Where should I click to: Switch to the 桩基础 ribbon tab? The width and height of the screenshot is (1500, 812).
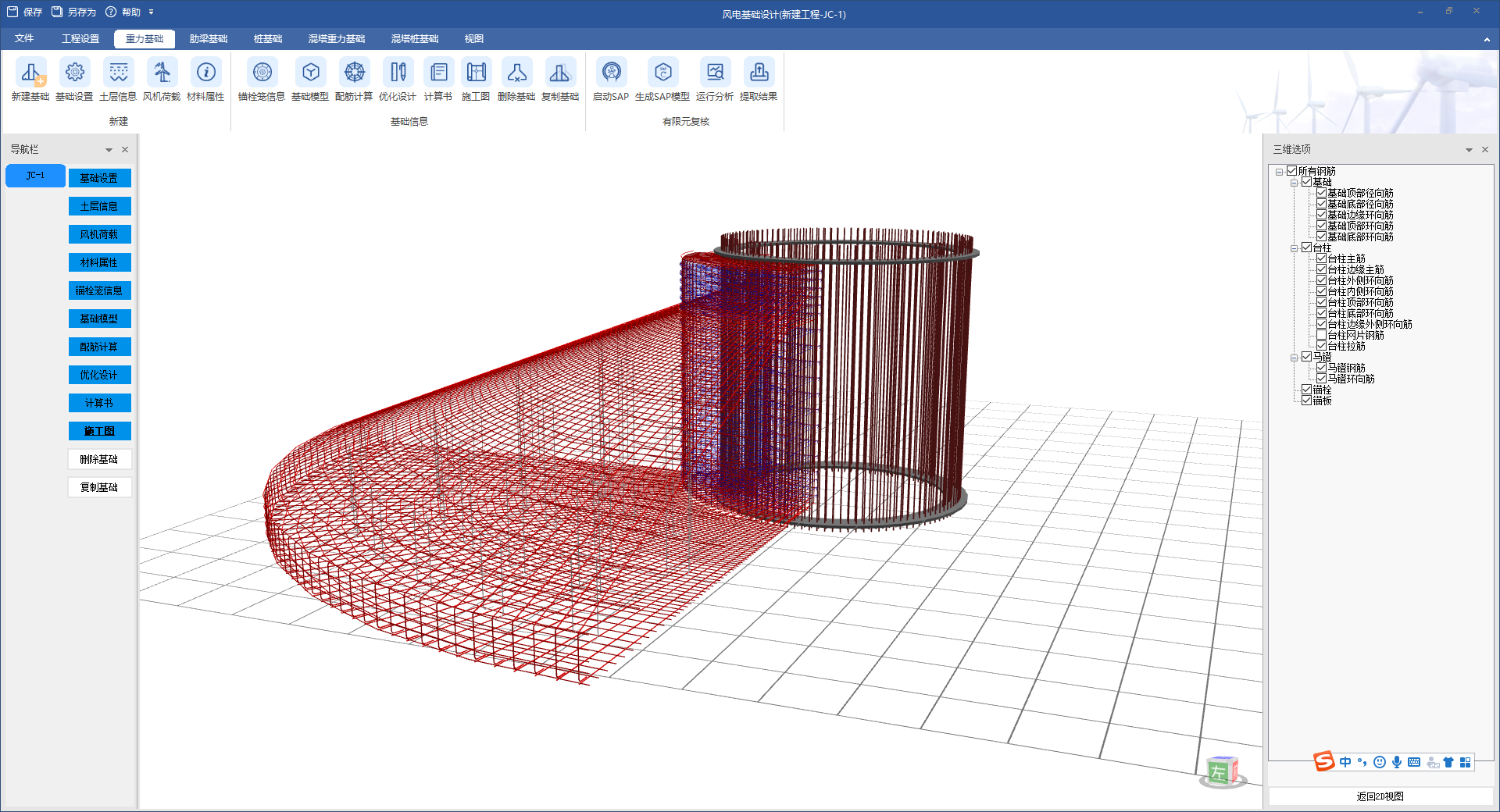[x=268, y=39]
